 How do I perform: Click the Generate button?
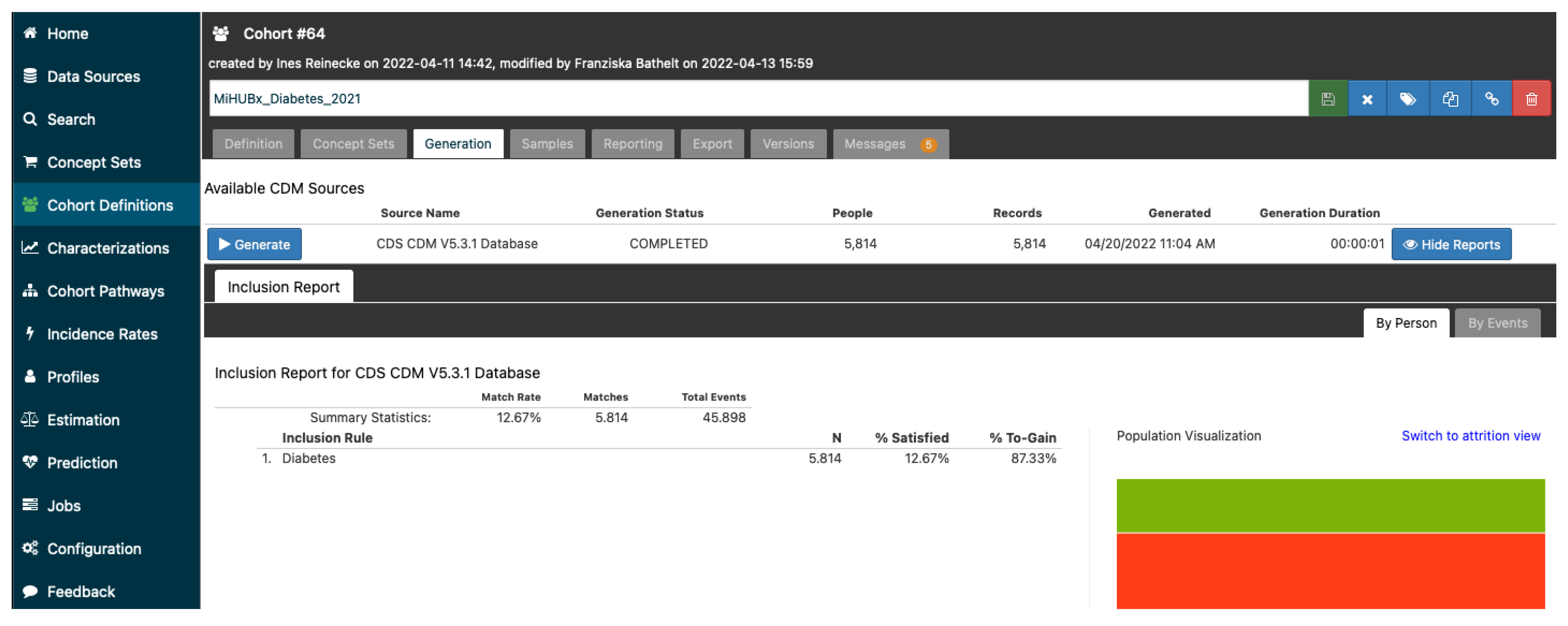click(x=255, y=245)
